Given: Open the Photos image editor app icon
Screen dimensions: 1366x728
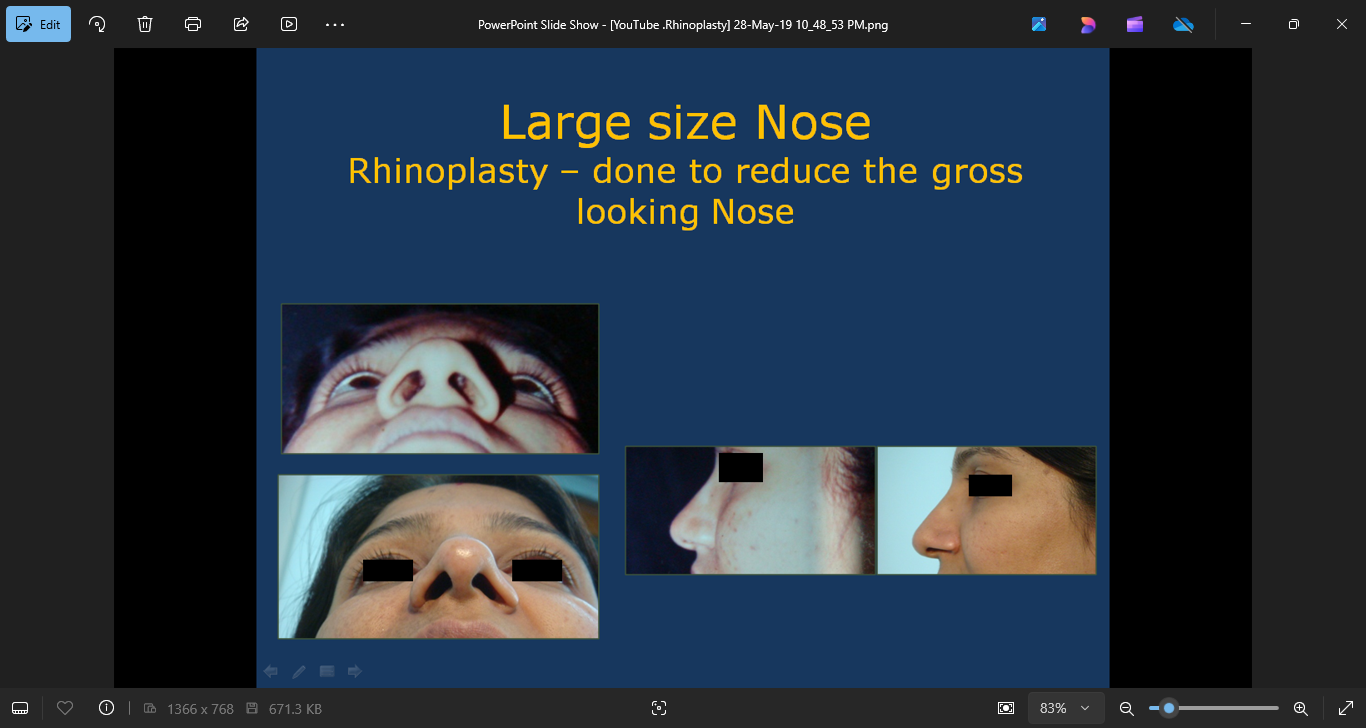Looking at the screenshot, I should (1039, 24).
